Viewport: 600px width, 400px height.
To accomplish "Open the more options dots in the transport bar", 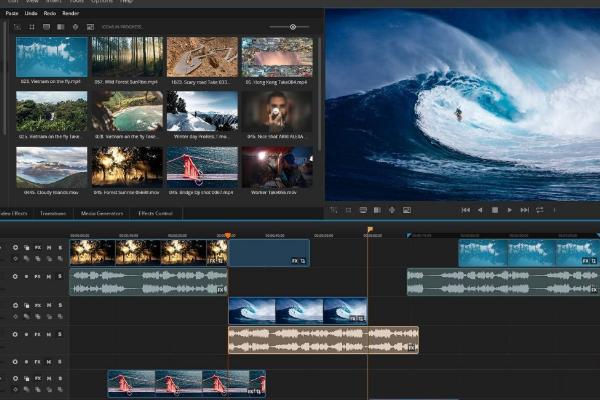I will click(x=554, y=210).
